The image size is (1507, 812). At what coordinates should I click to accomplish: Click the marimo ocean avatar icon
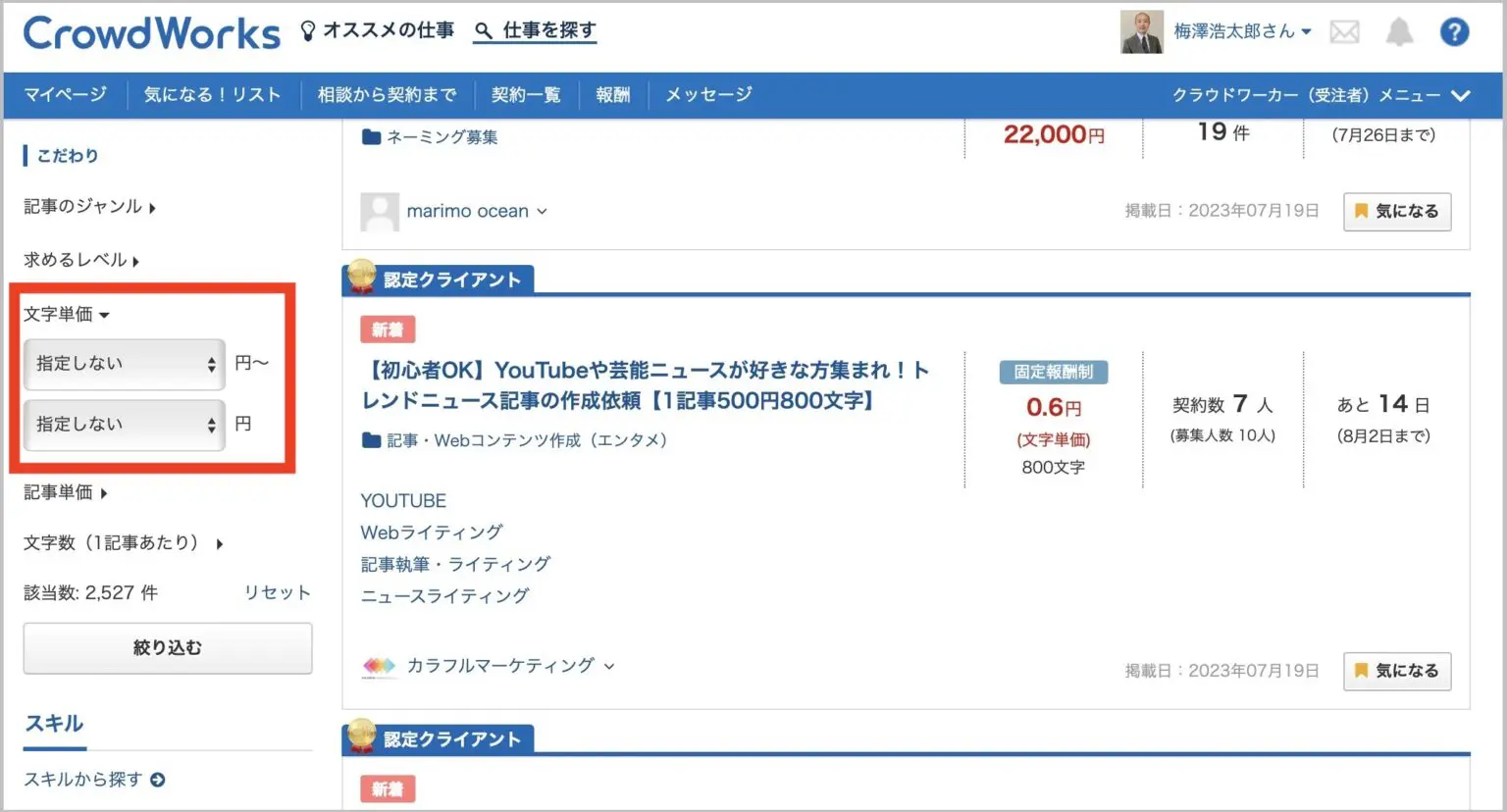coord(380,211)
